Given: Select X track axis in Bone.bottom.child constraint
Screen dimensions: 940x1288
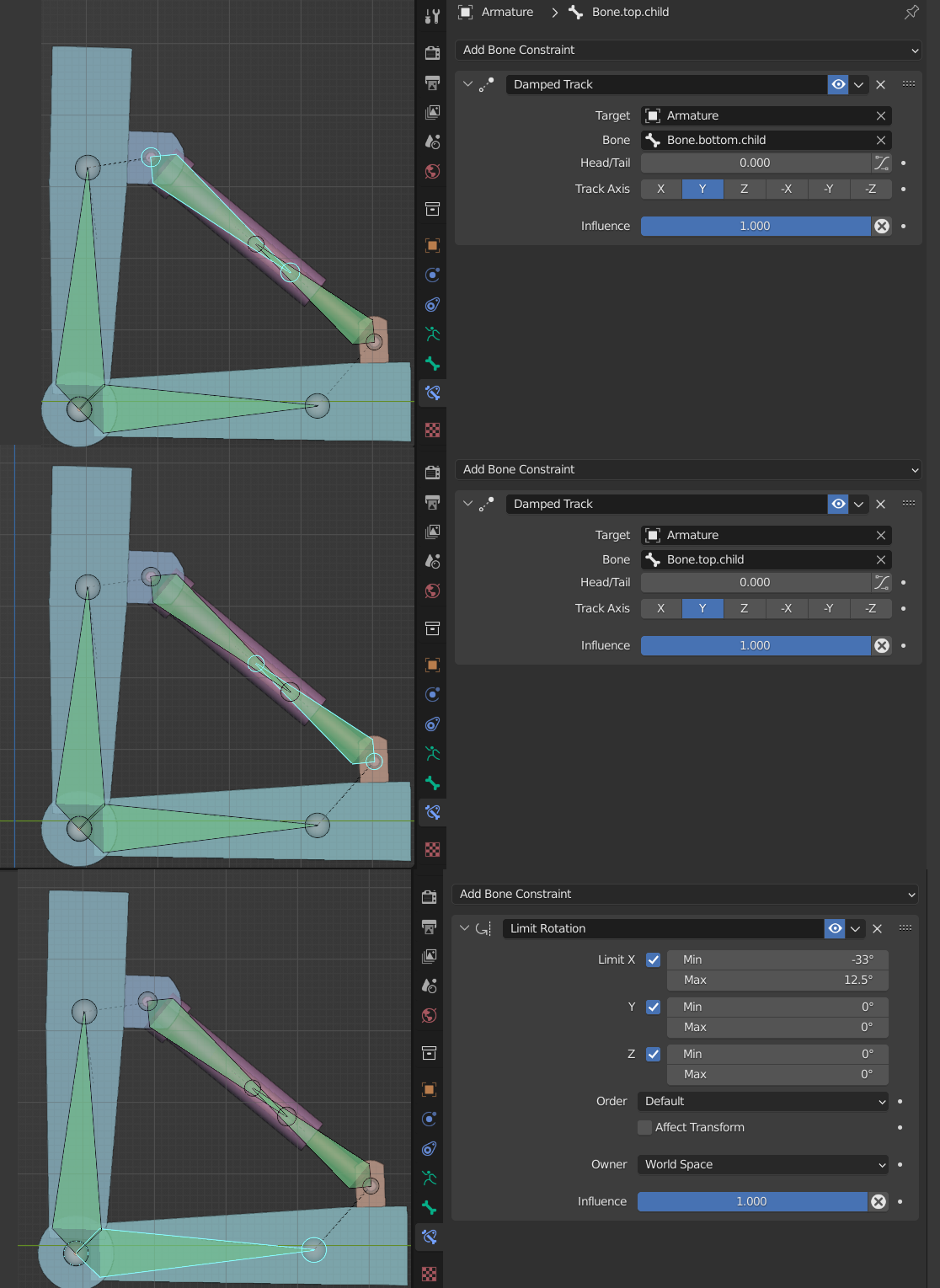Looking at the screenshot, I should 661,189.
